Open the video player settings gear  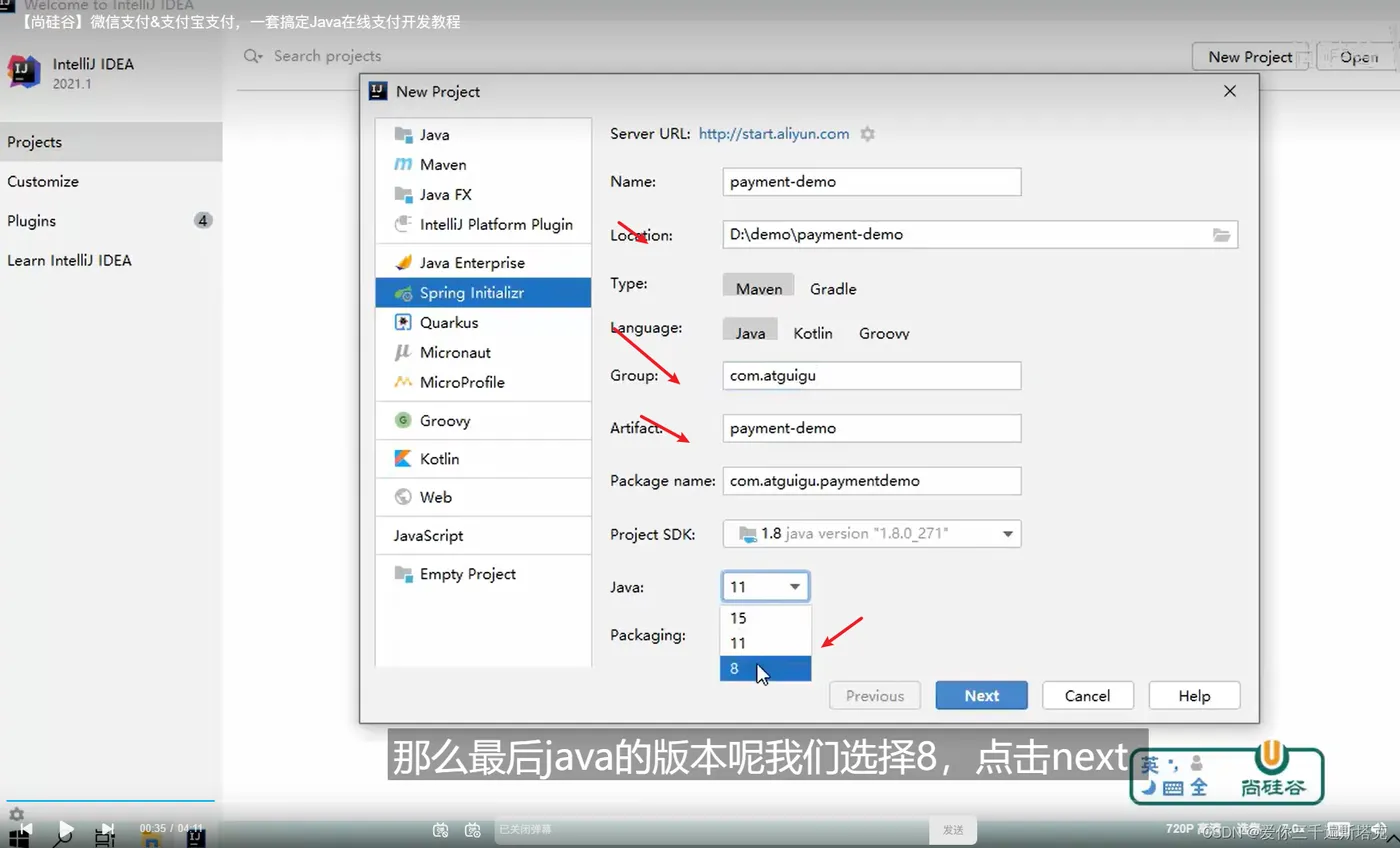(16, 815)
